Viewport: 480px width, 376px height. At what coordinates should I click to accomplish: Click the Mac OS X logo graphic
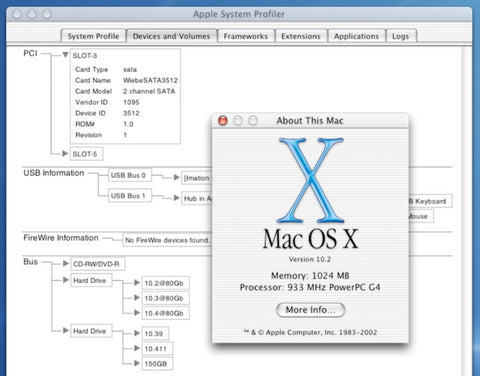tap(311, 180)
